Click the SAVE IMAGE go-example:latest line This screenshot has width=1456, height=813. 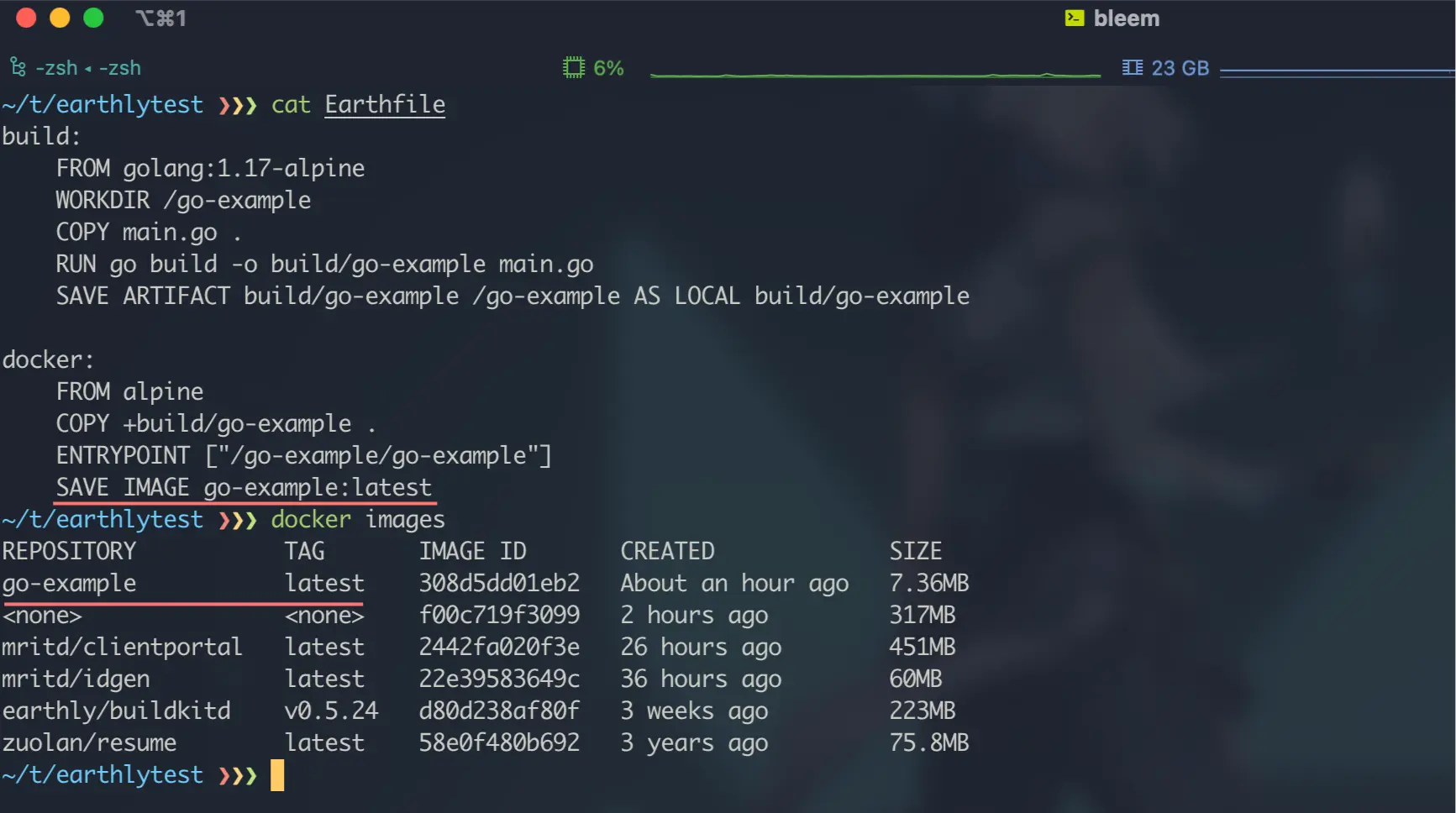[x=244, y=488]
